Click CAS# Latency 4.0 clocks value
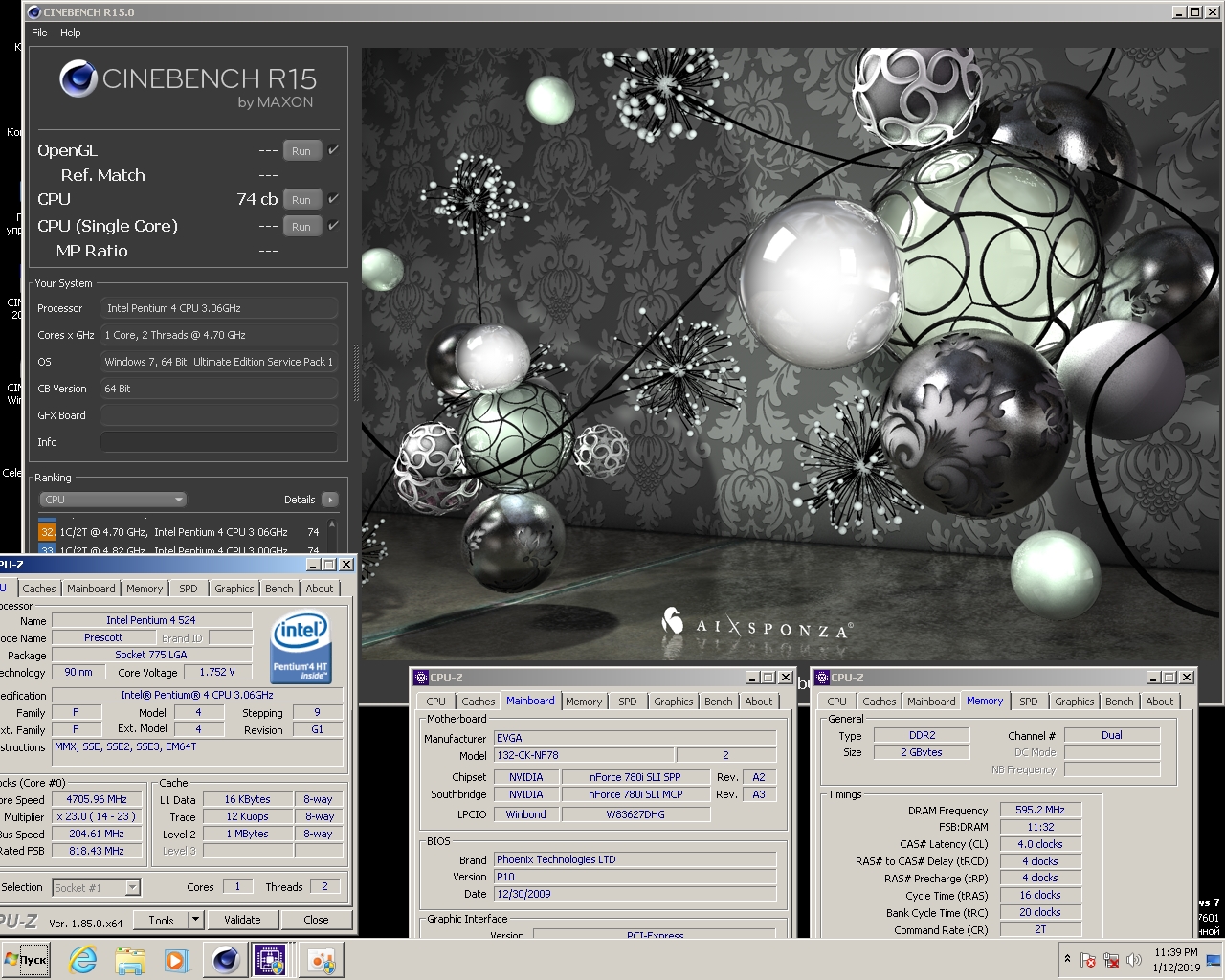This screenshot has width=1225, height=980. pos(1040,844)
